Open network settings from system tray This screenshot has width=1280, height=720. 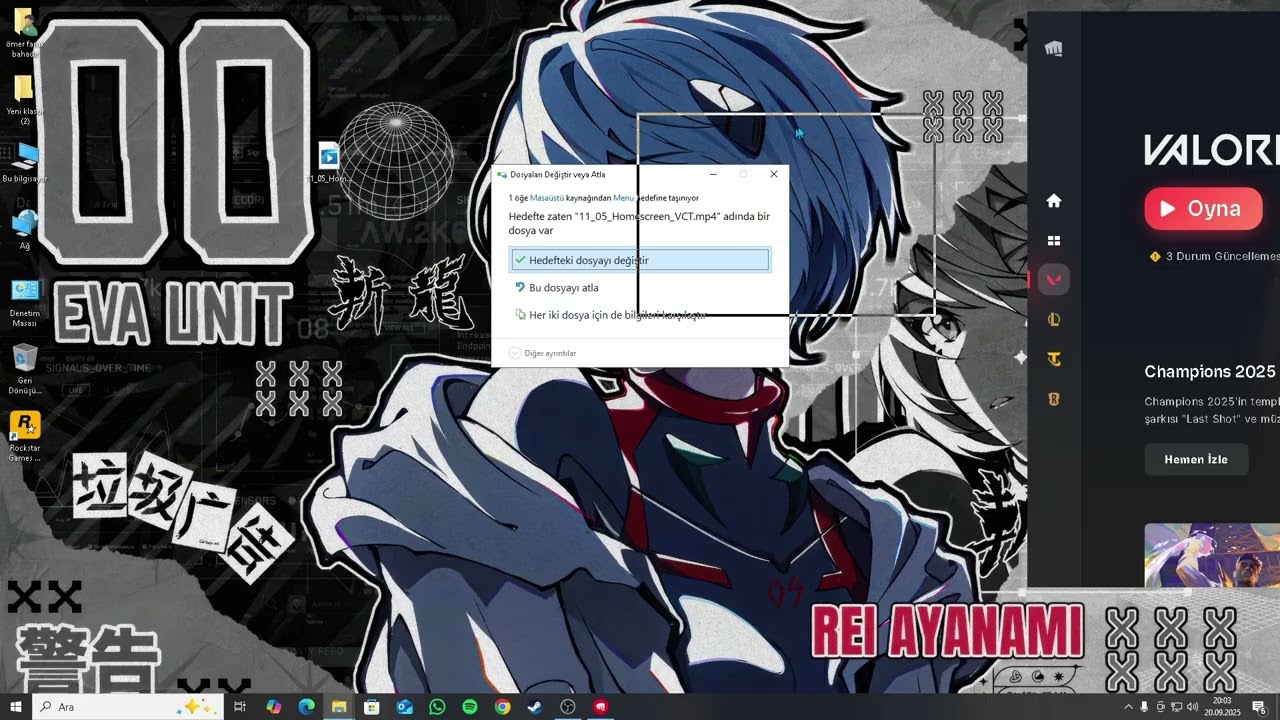(x=1176, y=707)
